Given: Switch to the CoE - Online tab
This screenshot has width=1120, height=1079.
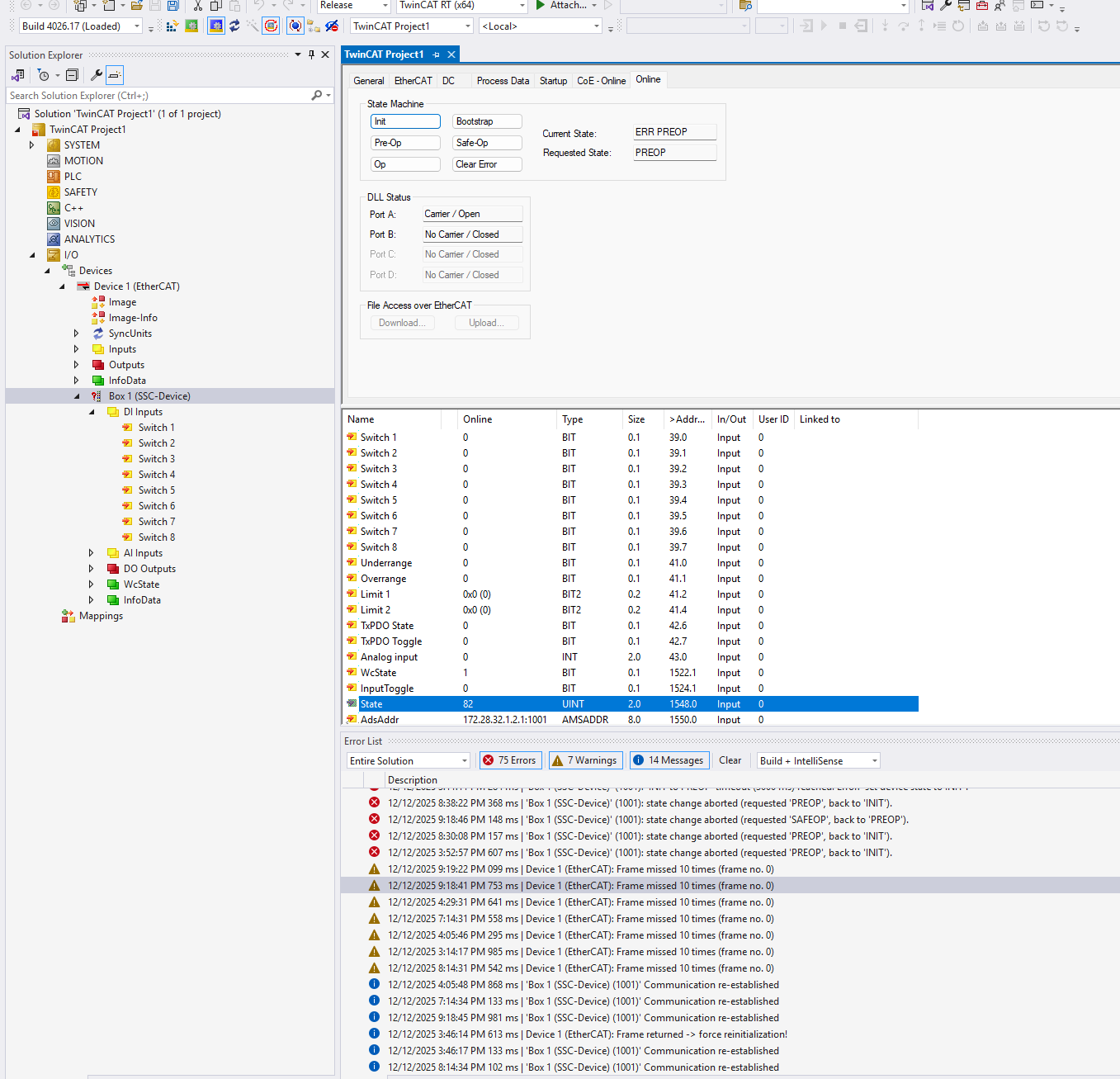Looking at the screenshot, I should [x=601, y=81].
